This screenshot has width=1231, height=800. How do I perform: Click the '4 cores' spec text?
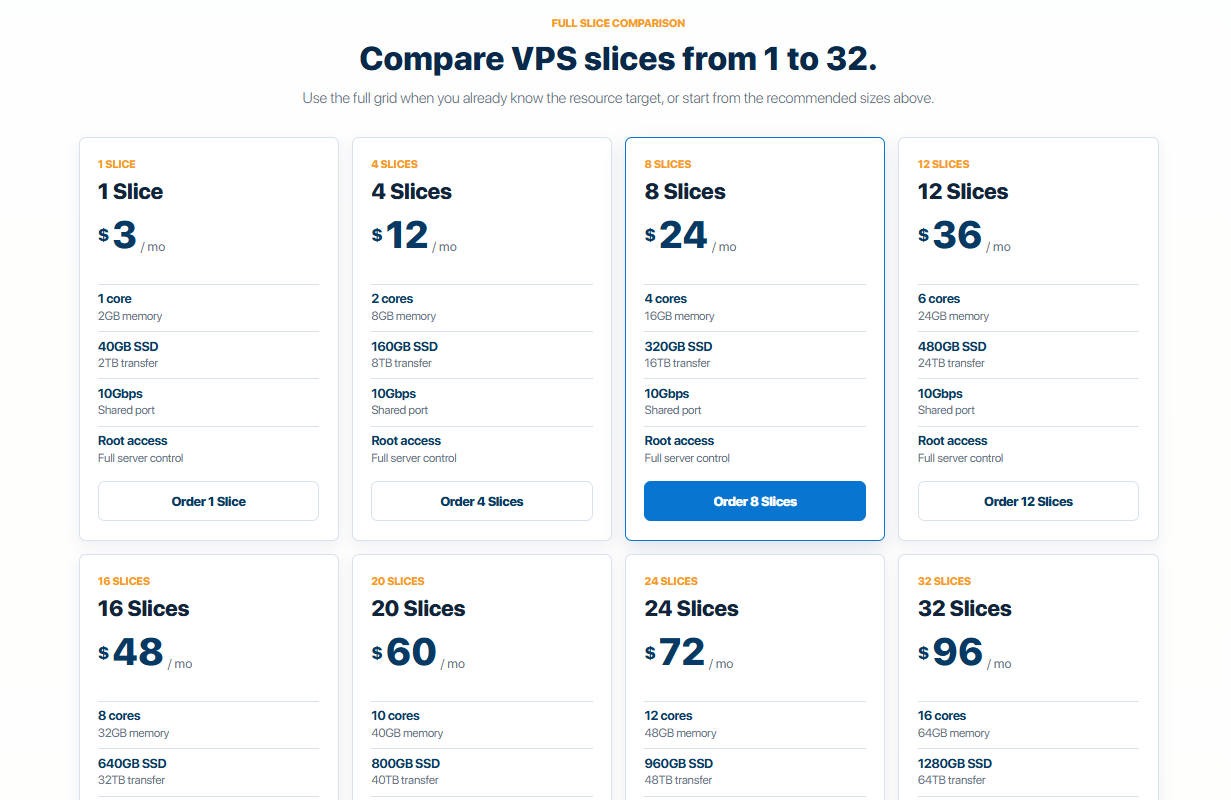tap(666, 299)
